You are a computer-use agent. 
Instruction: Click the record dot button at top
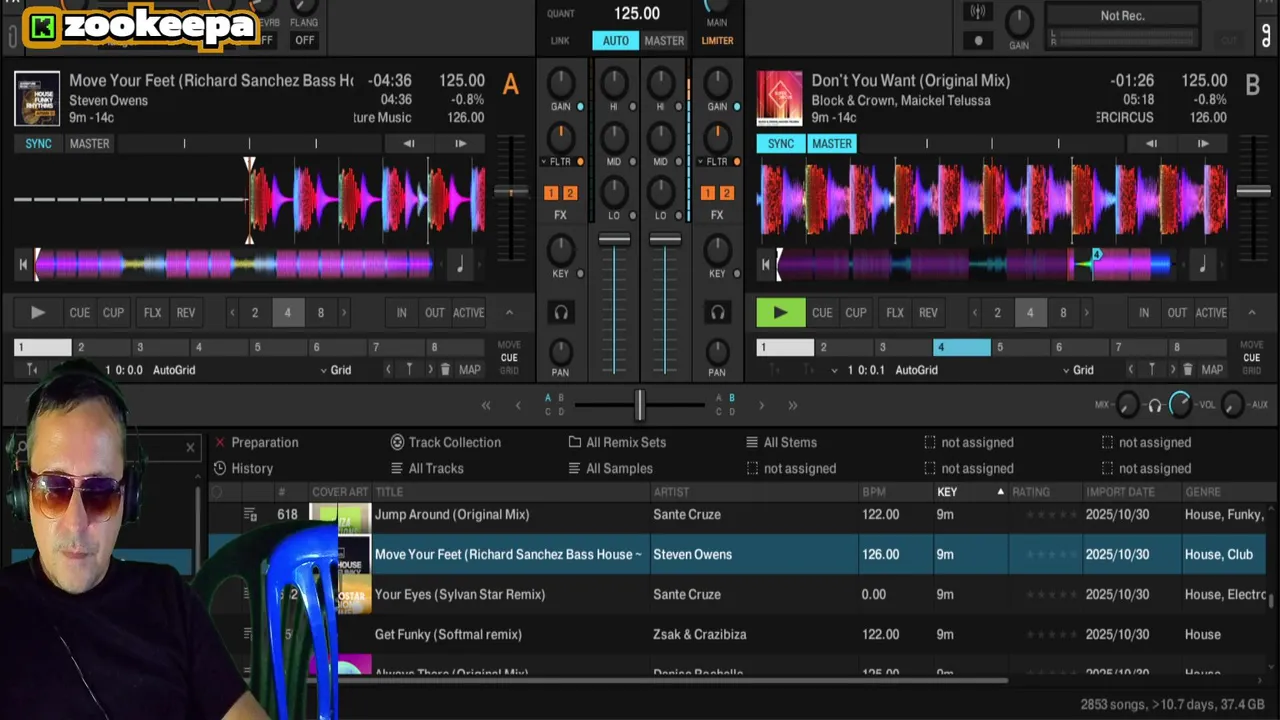coord(978,40)
